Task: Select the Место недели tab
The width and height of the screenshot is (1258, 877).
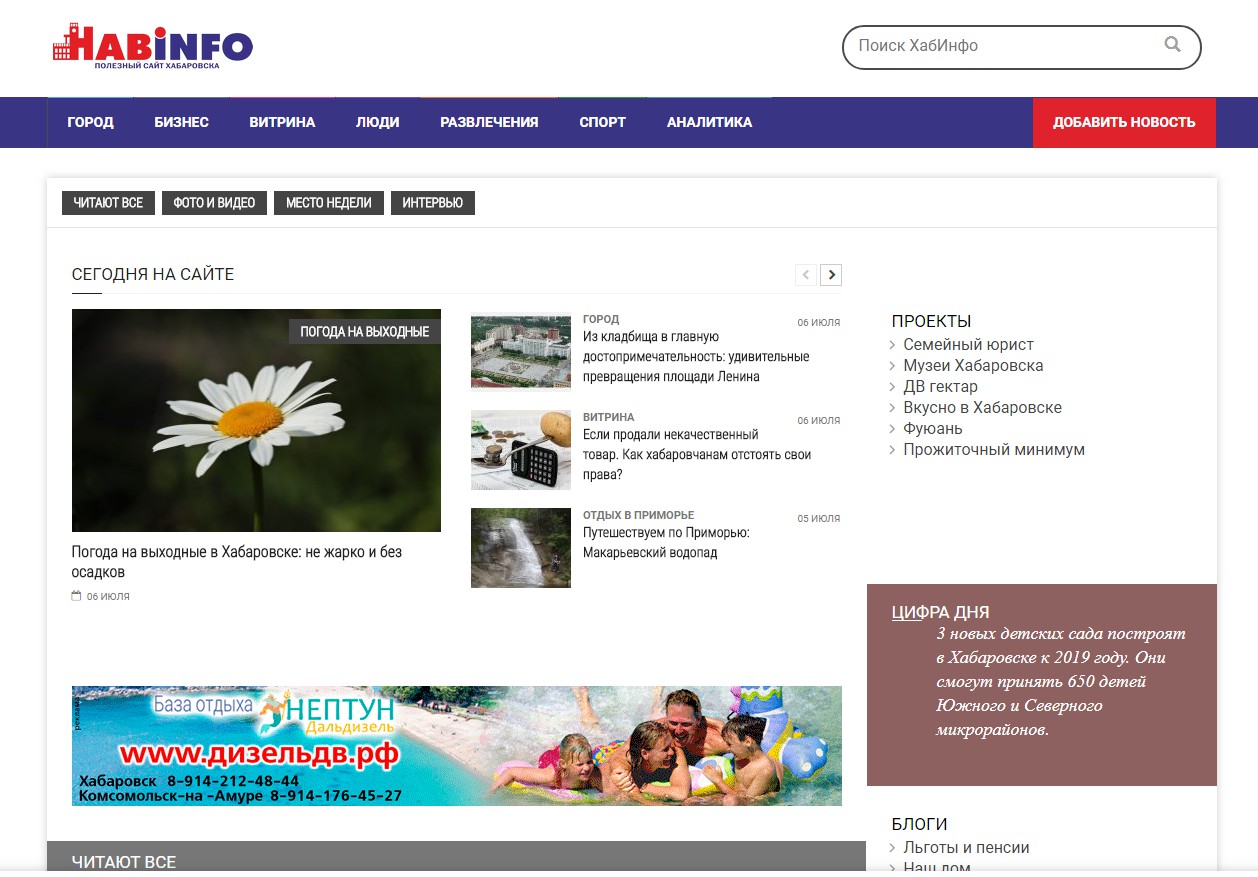Action: pos(328,203)
